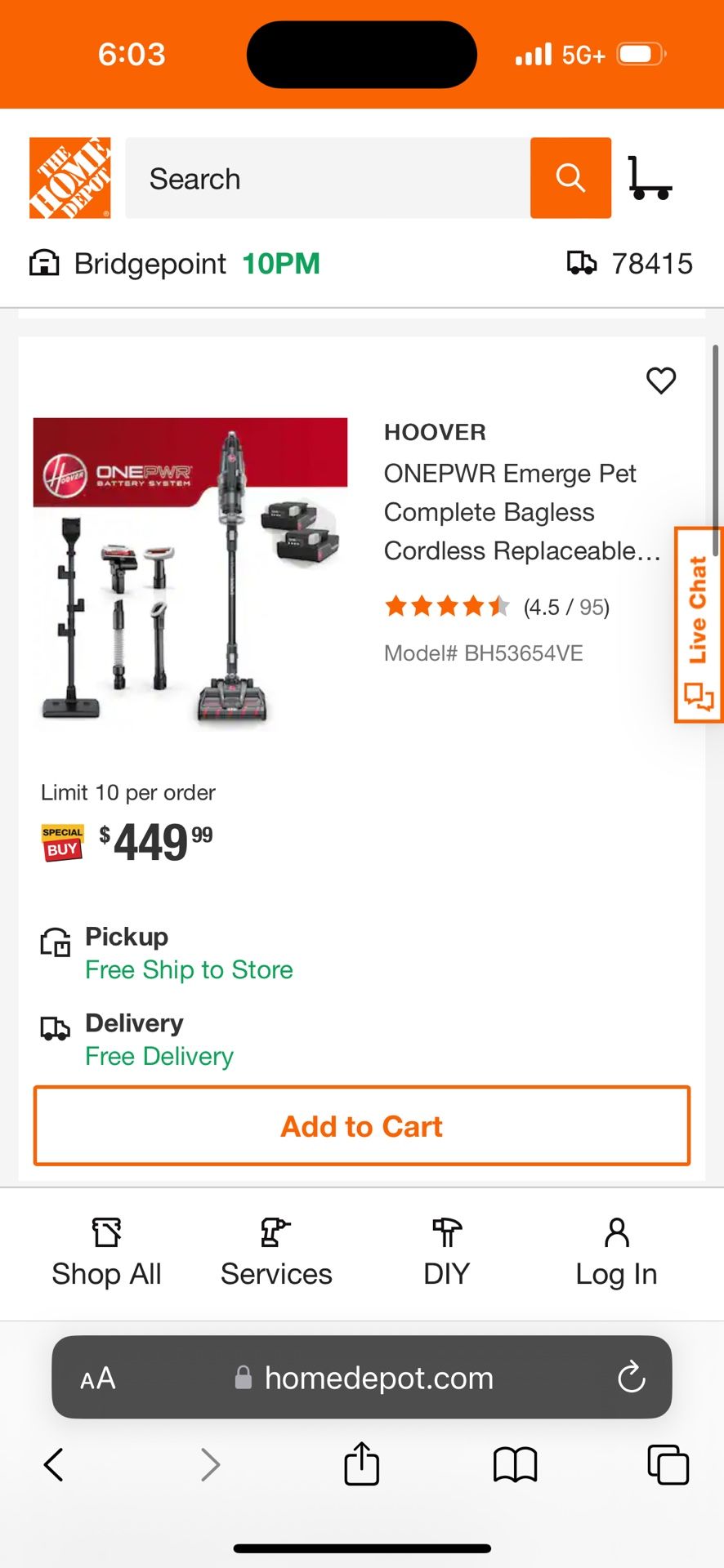
Task: Open the Hoover ONEPWR product image
Action: [x=190, y=571]
